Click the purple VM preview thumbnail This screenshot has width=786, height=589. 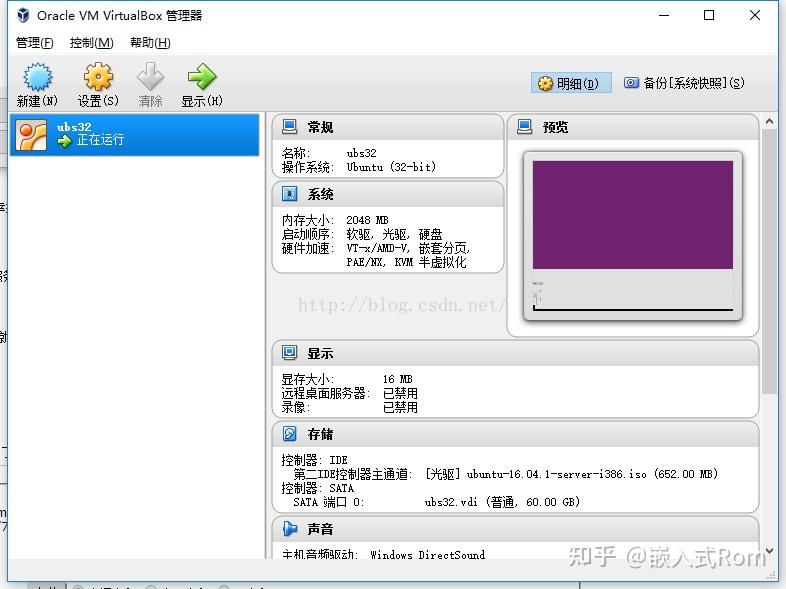(x=633, y=215)
